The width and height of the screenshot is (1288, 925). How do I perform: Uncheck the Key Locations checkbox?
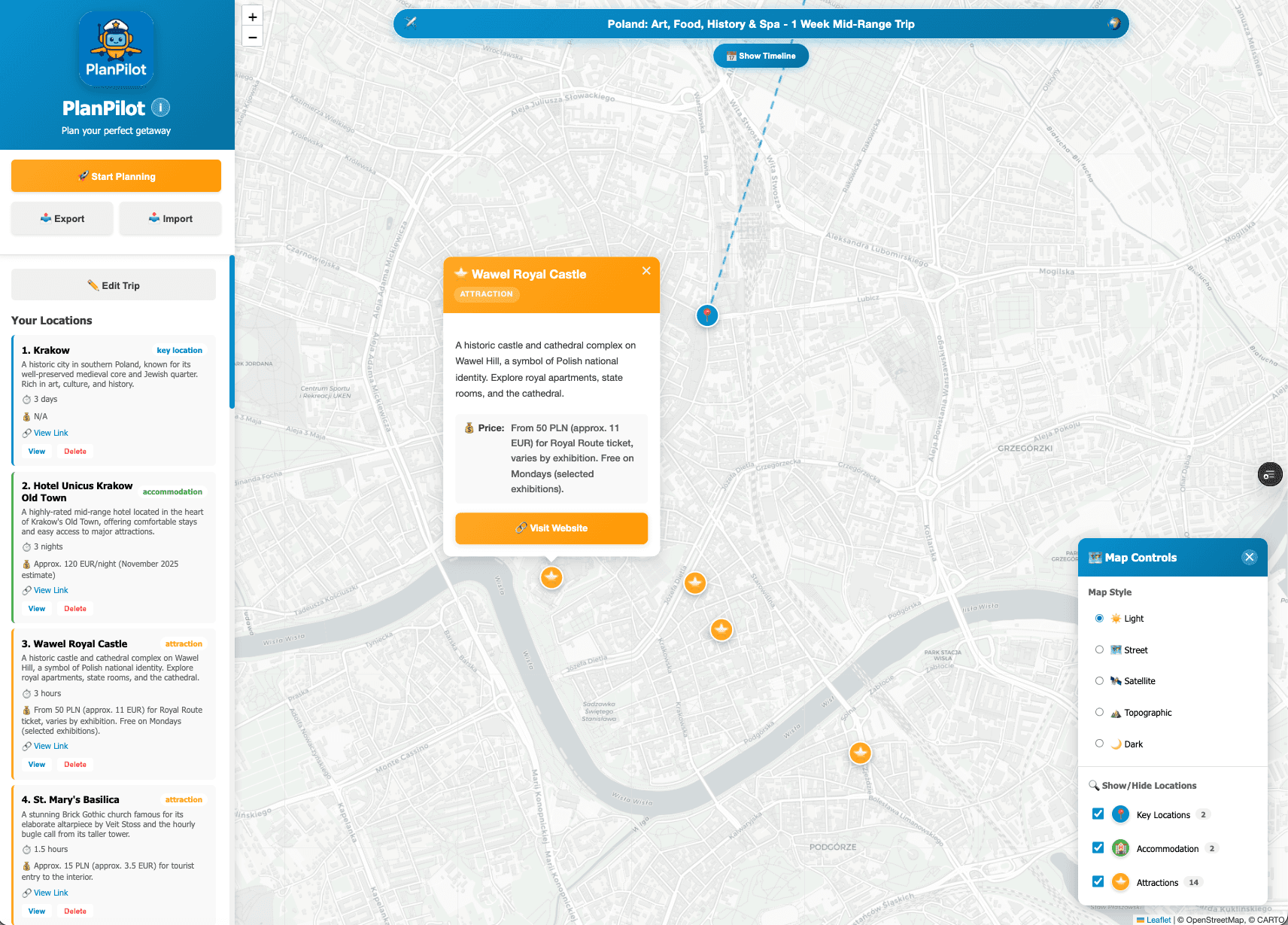point(1098,814)
